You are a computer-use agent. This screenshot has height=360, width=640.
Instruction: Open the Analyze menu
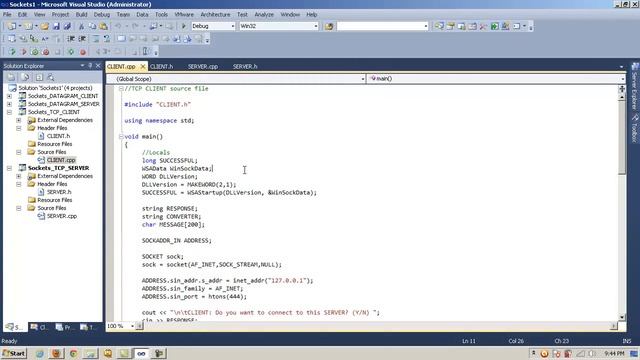coord(264,14)
